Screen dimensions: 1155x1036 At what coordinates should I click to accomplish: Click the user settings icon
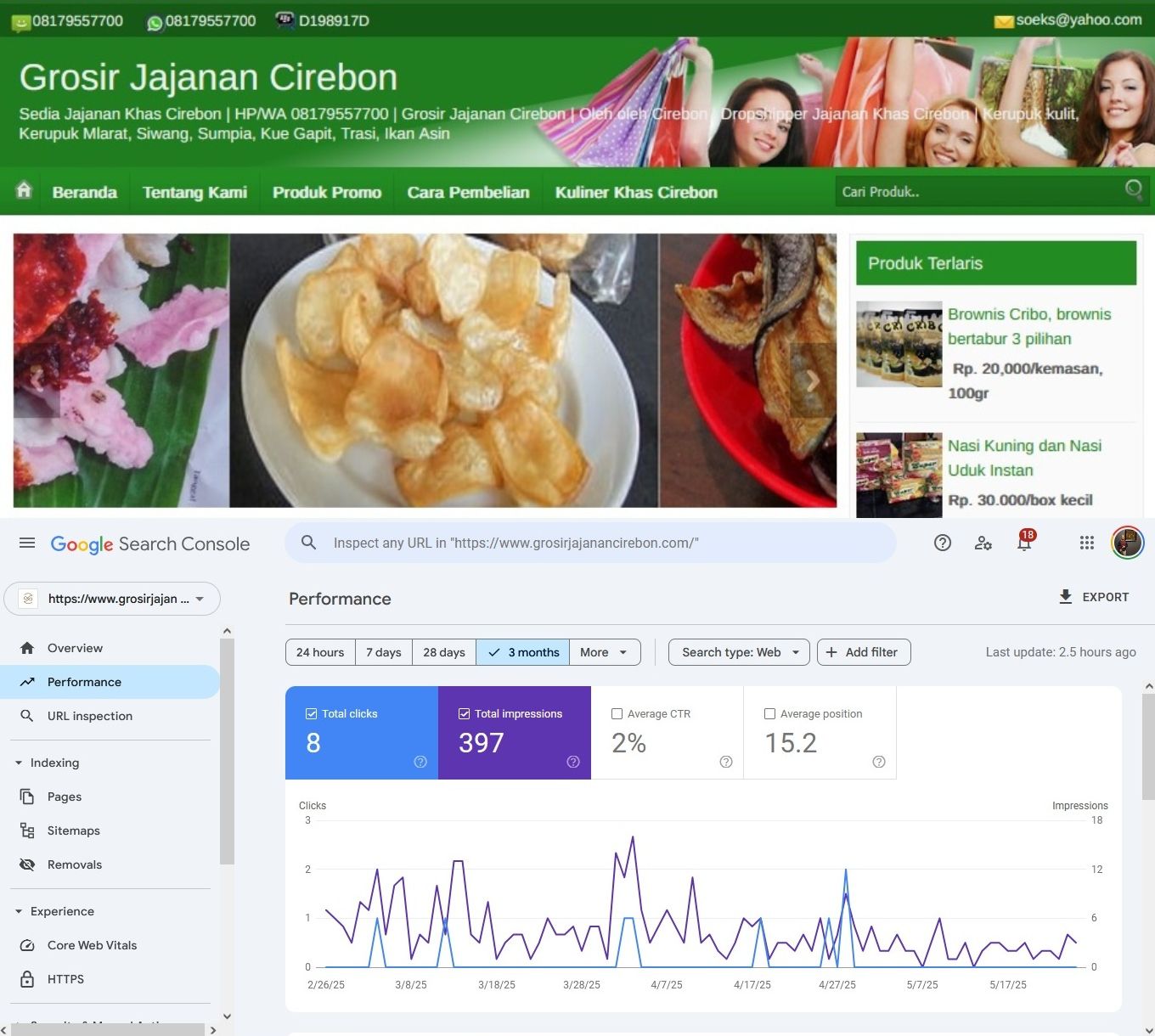[983, 543]
